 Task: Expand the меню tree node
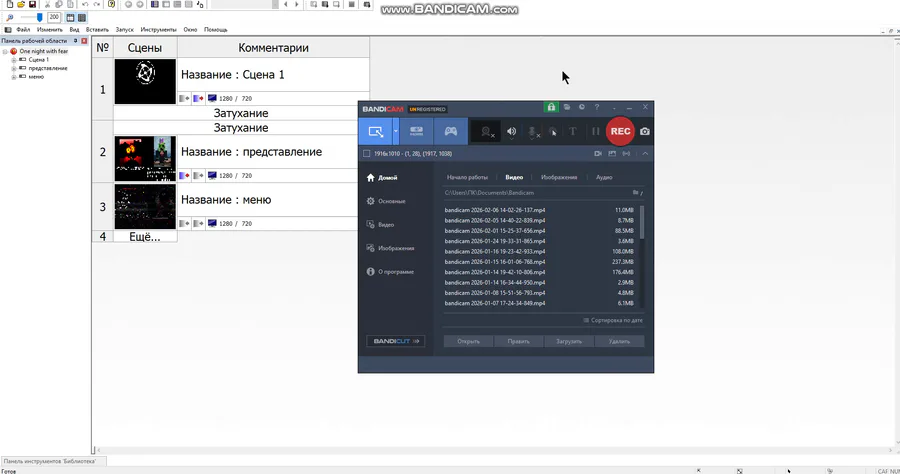pos(14,77)
